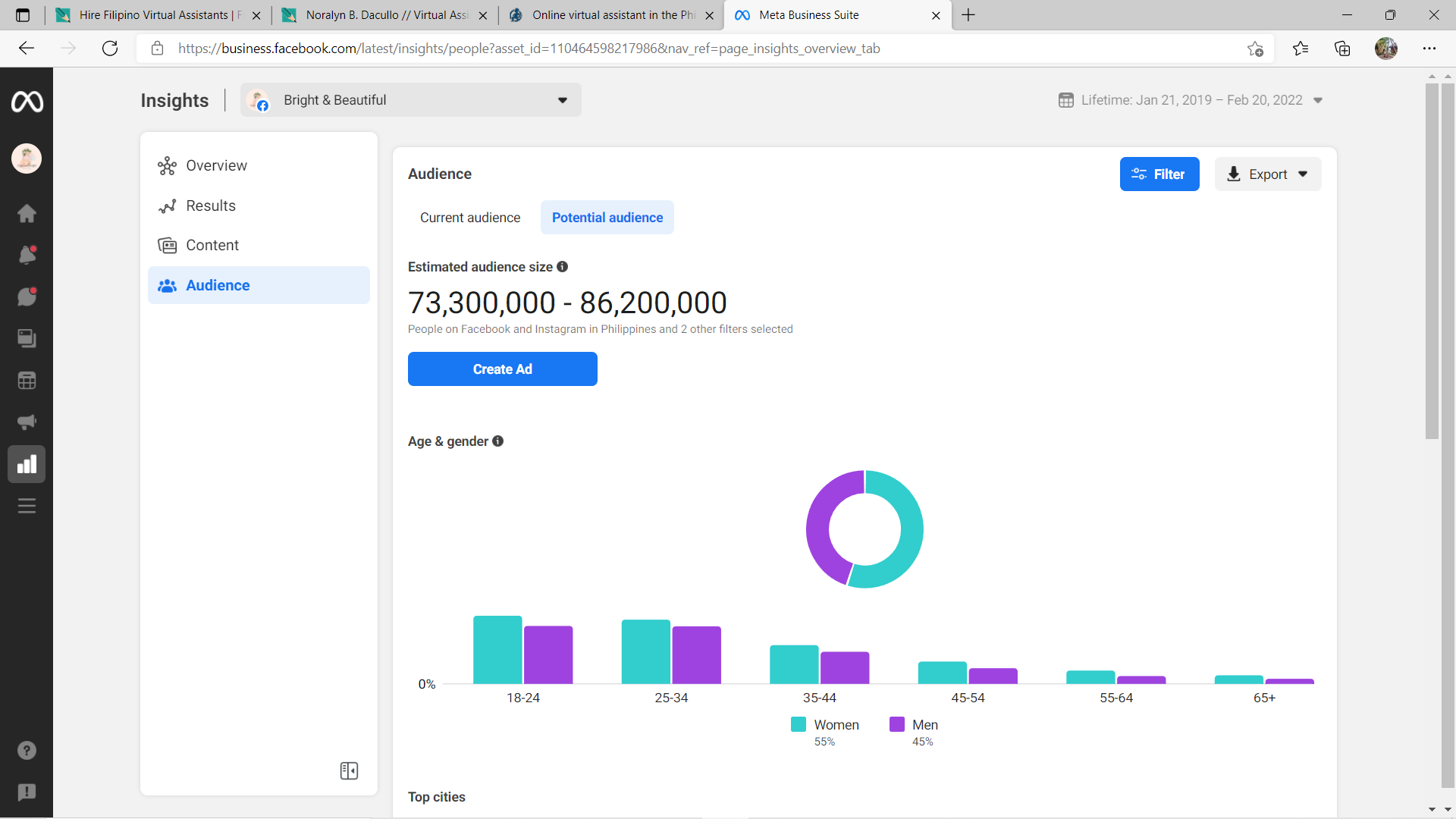Add this page to favorites star

1255,49
